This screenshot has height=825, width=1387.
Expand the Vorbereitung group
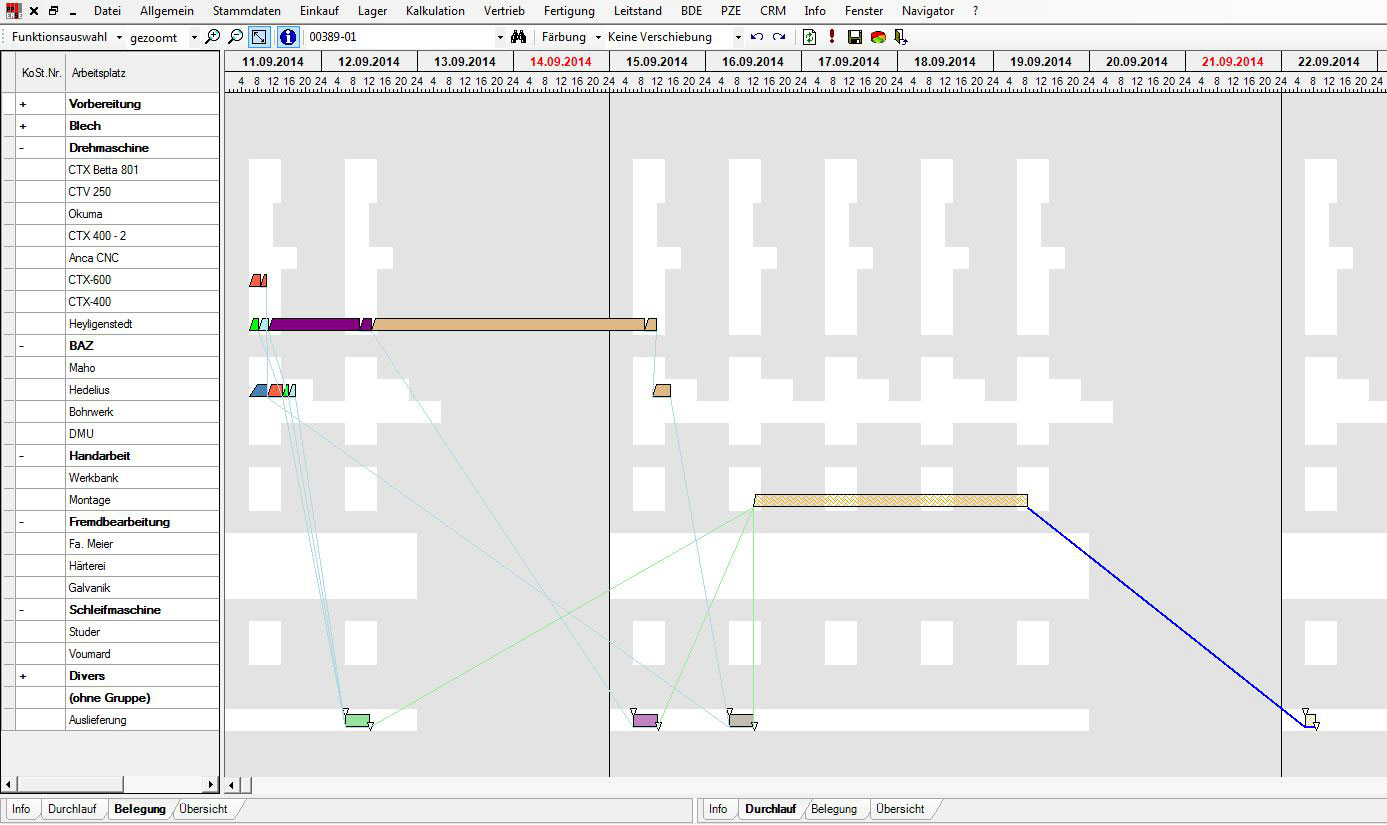(22, 103)
